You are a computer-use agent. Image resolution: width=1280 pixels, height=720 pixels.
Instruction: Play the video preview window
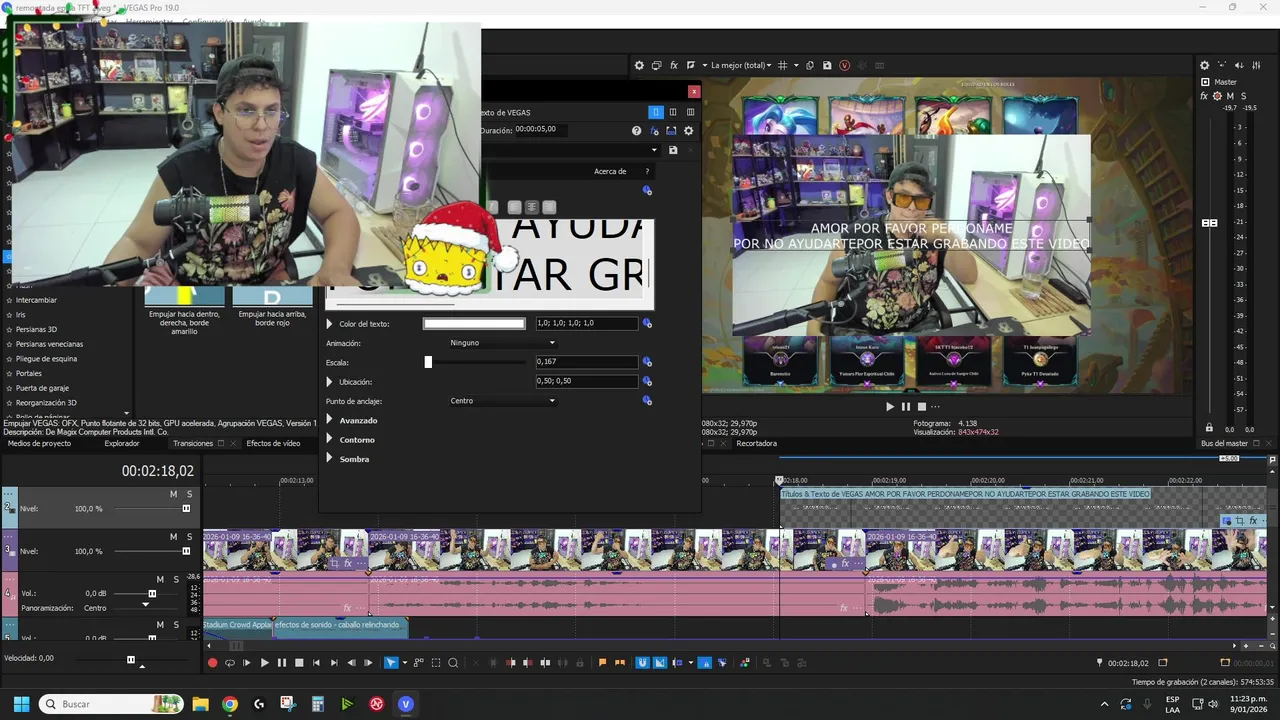890,407
